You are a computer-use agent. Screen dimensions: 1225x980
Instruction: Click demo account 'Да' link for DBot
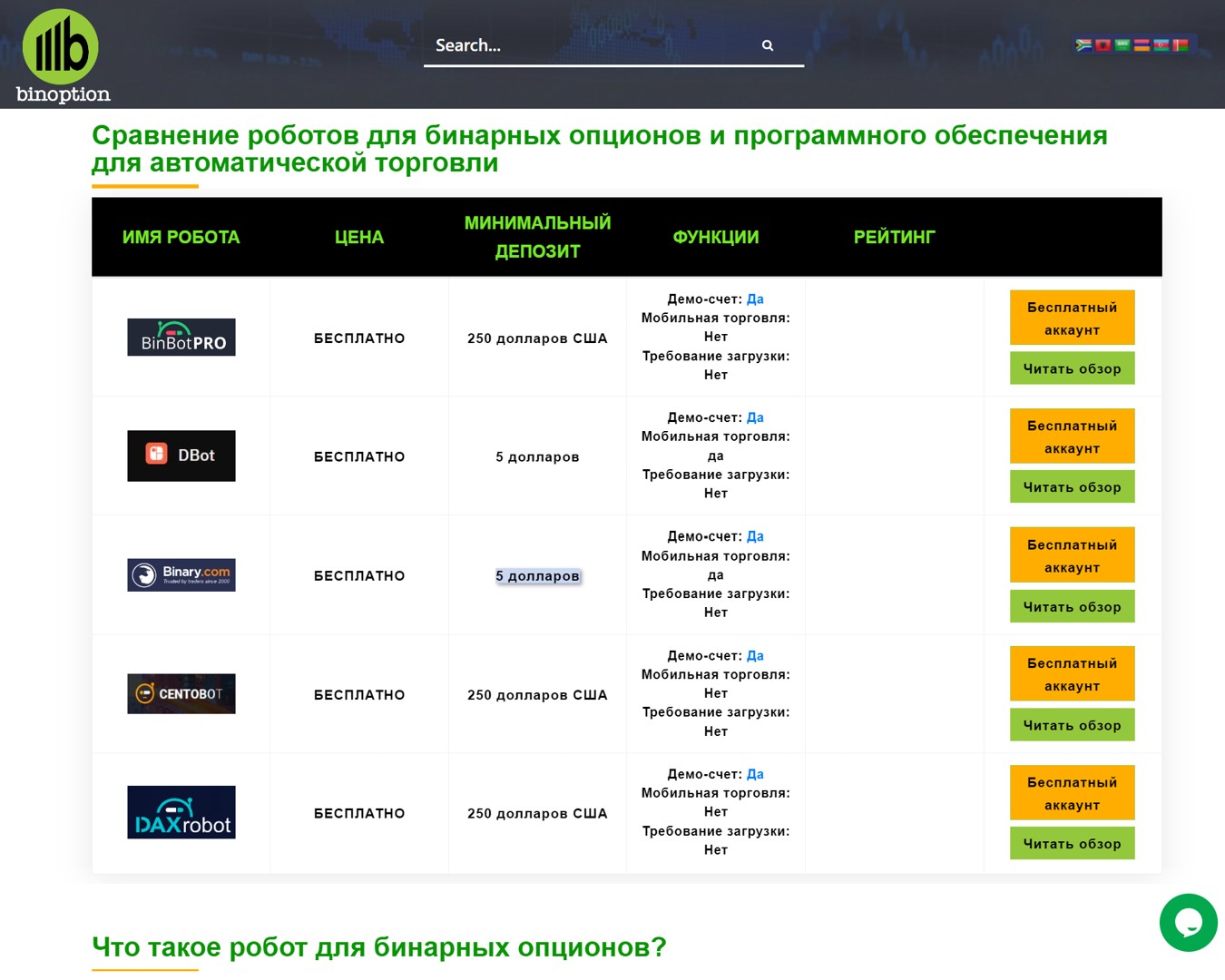pos(755,417)
